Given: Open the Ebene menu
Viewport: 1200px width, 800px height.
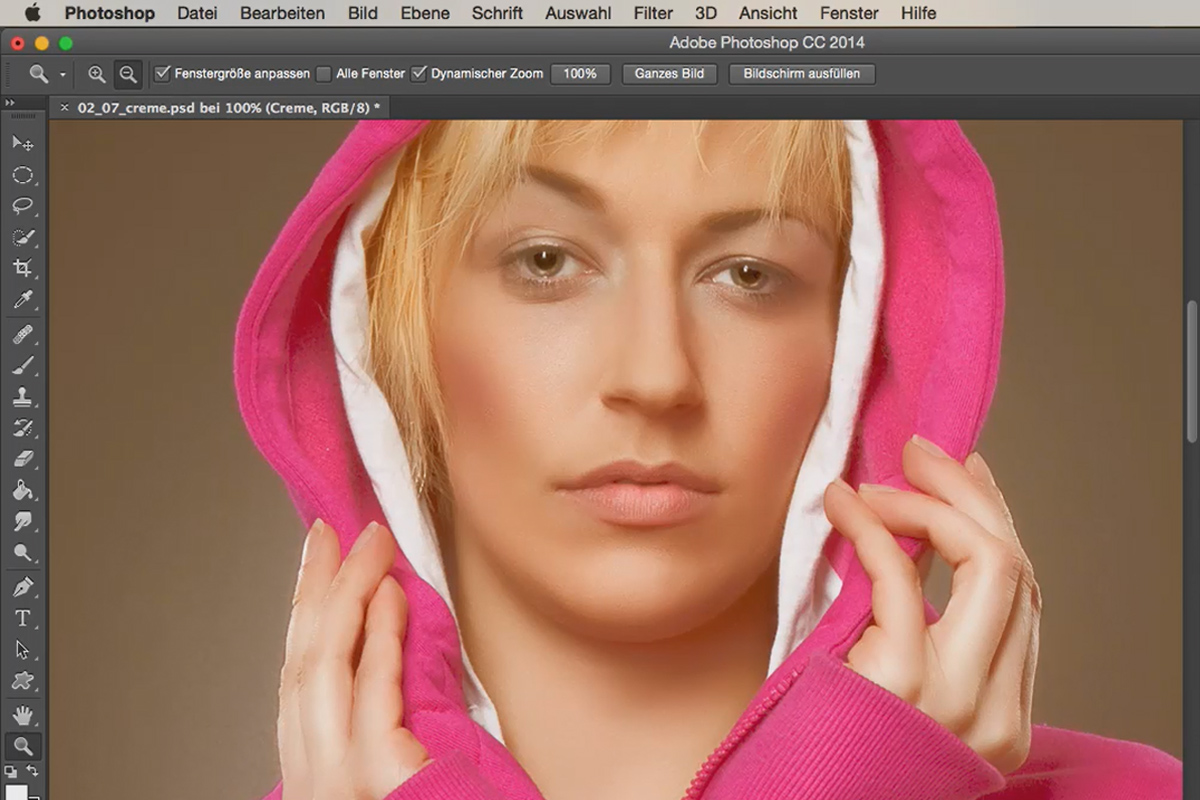Looking at the screenshot, I should coord(425,13).
